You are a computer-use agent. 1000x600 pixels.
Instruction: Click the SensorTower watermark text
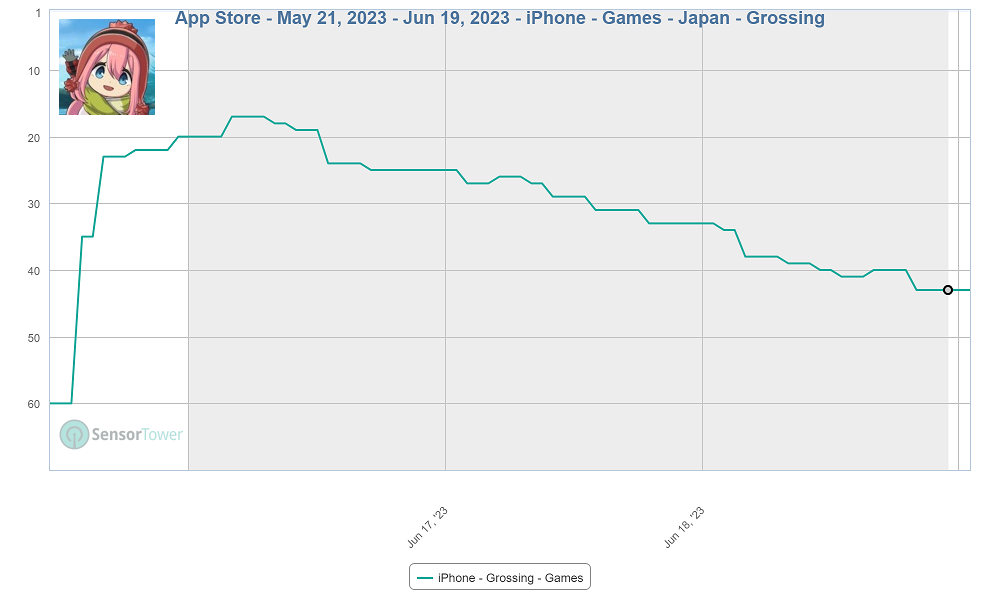click(137, 435)
